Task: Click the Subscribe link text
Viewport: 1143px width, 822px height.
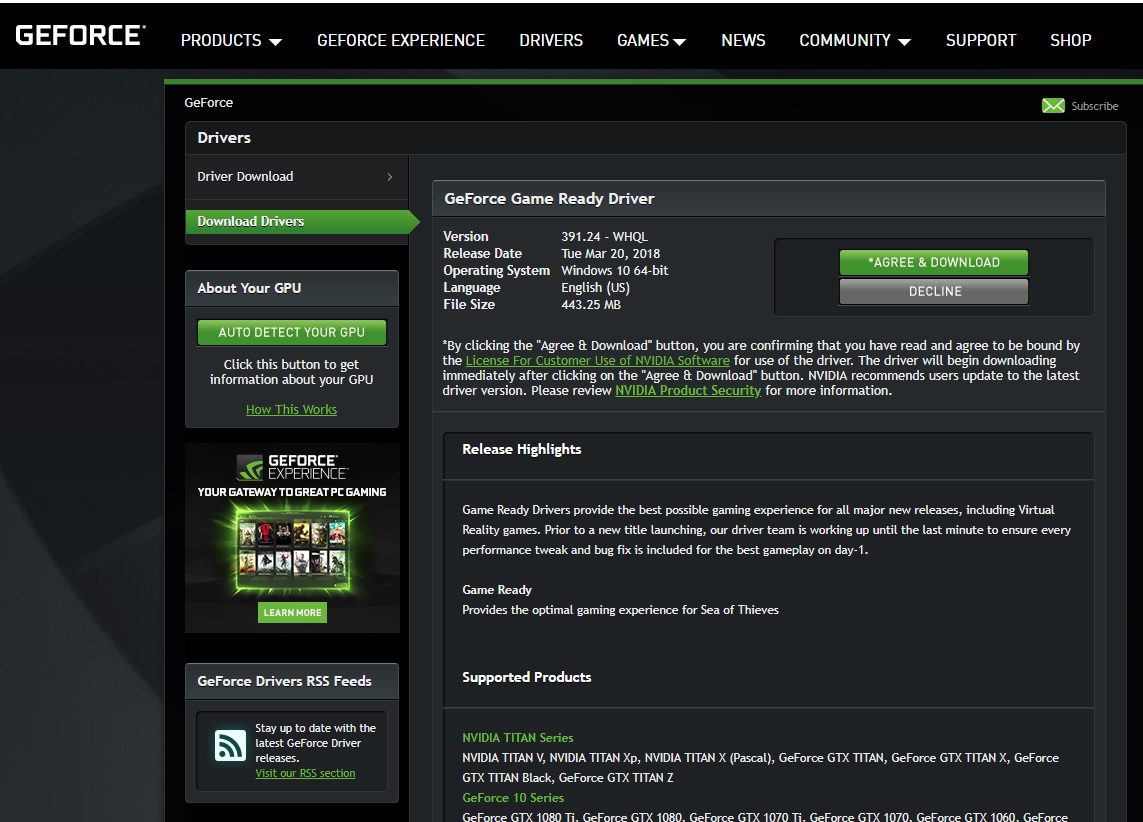Action: (1095, 106)
